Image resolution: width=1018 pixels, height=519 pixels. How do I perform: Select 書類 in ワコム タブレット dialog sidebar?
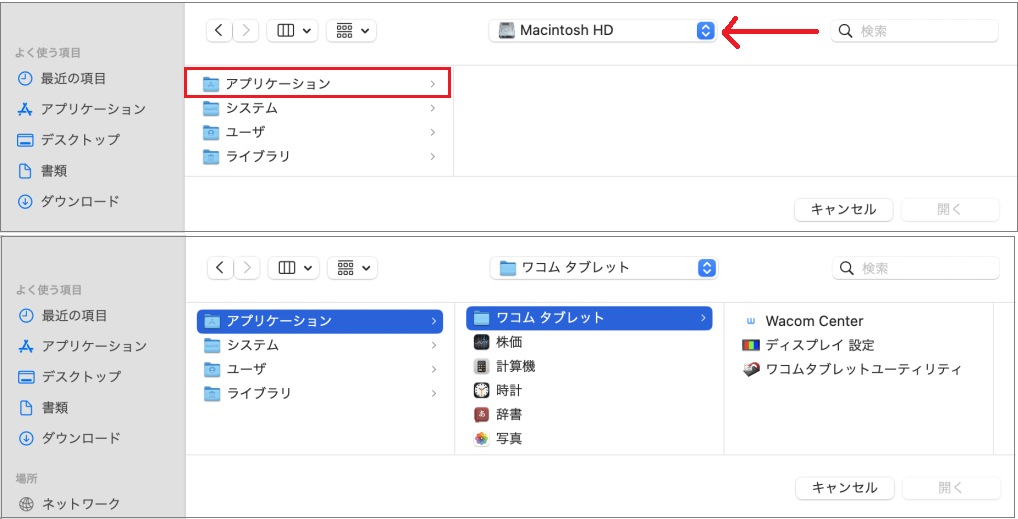43,408
